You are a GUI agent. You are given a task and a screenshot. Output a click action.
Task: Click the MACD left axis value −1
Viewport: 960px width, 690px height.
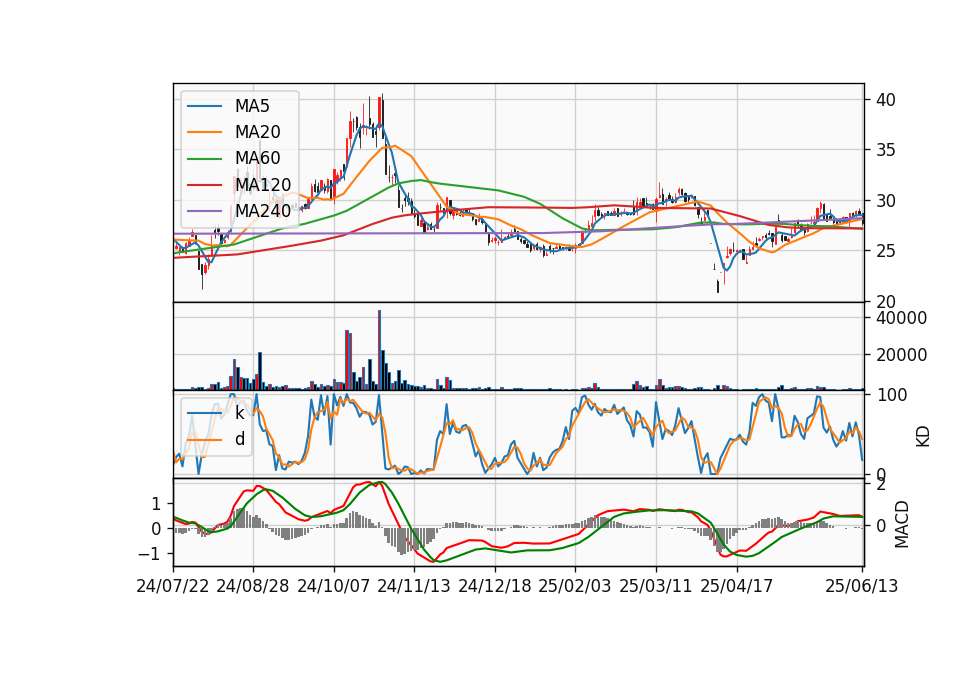[151, 554]
